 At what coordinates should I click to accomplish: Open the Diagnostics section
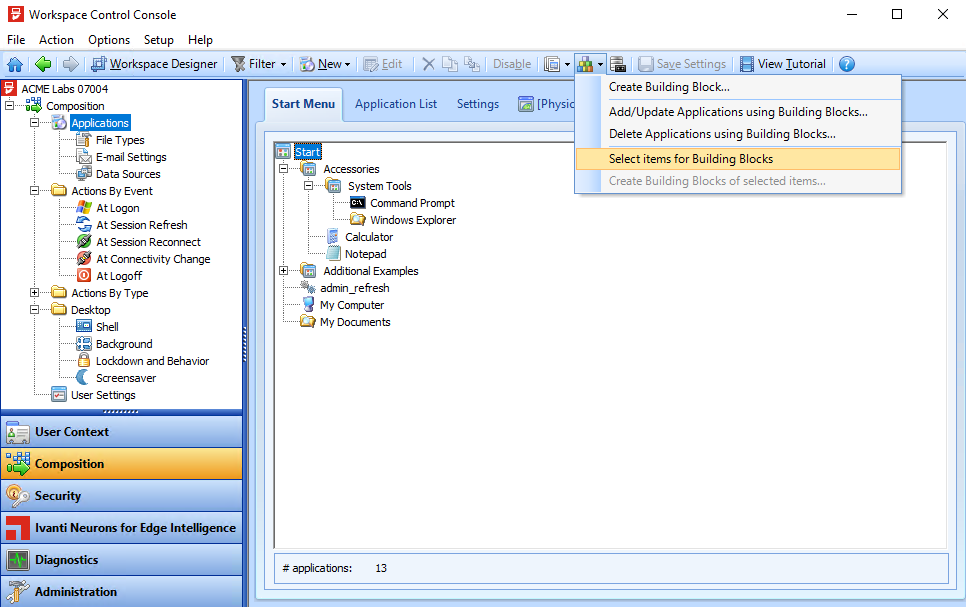coord(122,560)
